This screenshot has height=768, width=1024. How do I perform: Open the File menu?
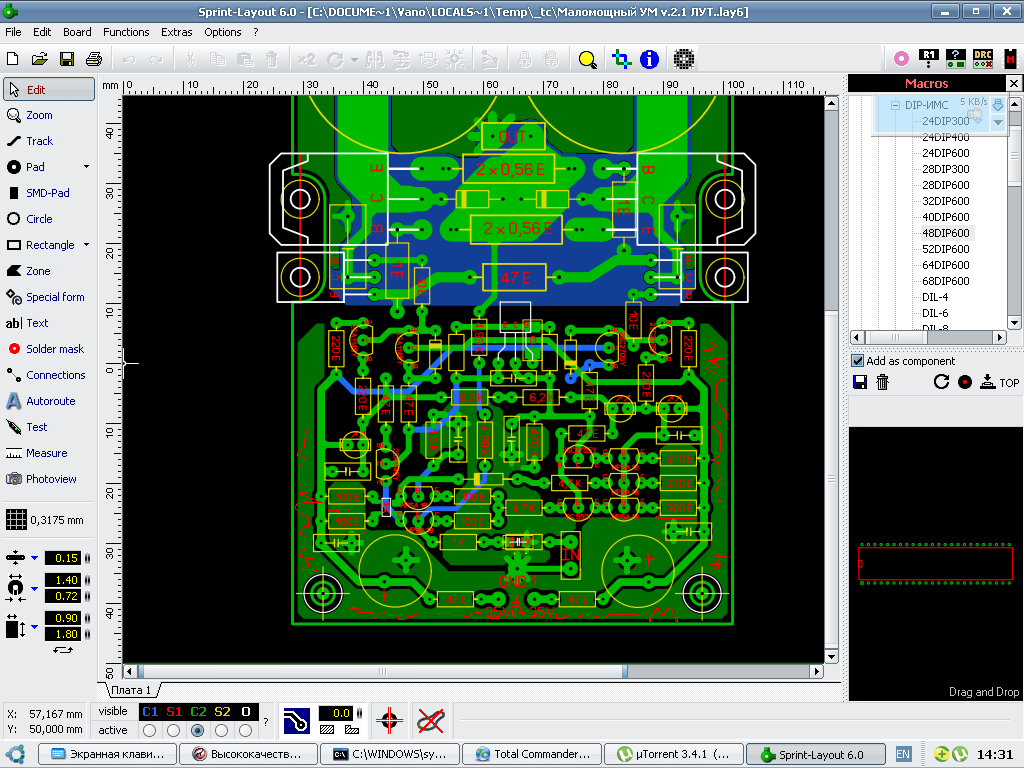click(x=13, y=32)
